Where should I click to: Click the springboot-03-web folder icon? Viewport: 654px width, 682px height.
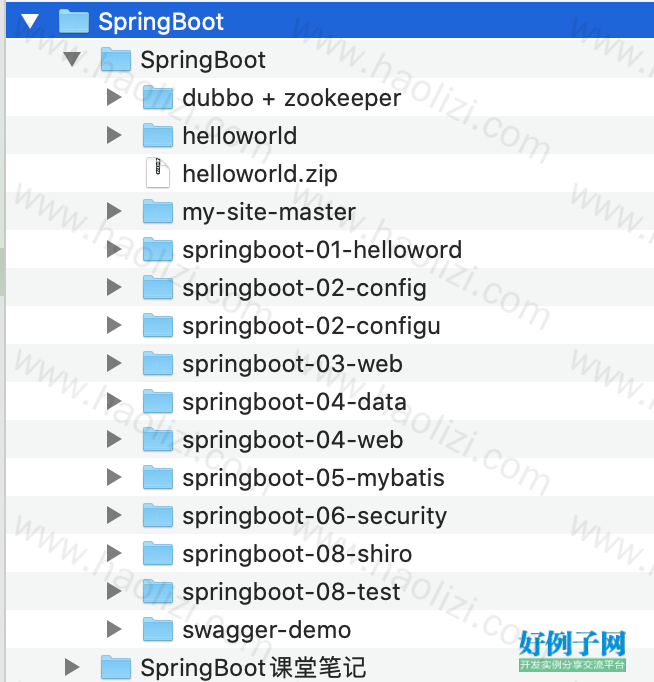click(158, 363)
